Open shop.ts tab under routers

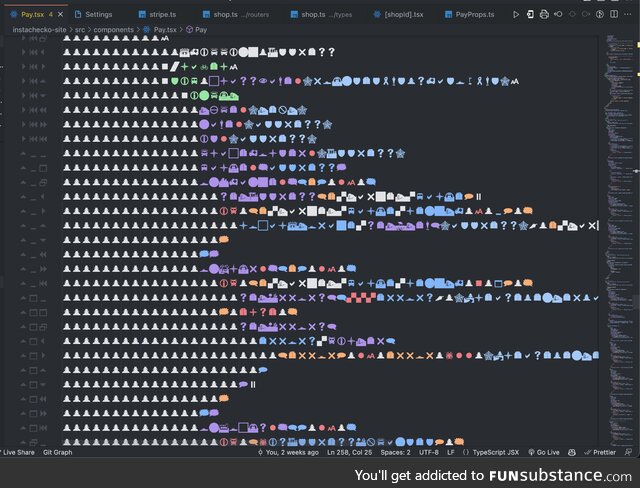tap(236, 15)
